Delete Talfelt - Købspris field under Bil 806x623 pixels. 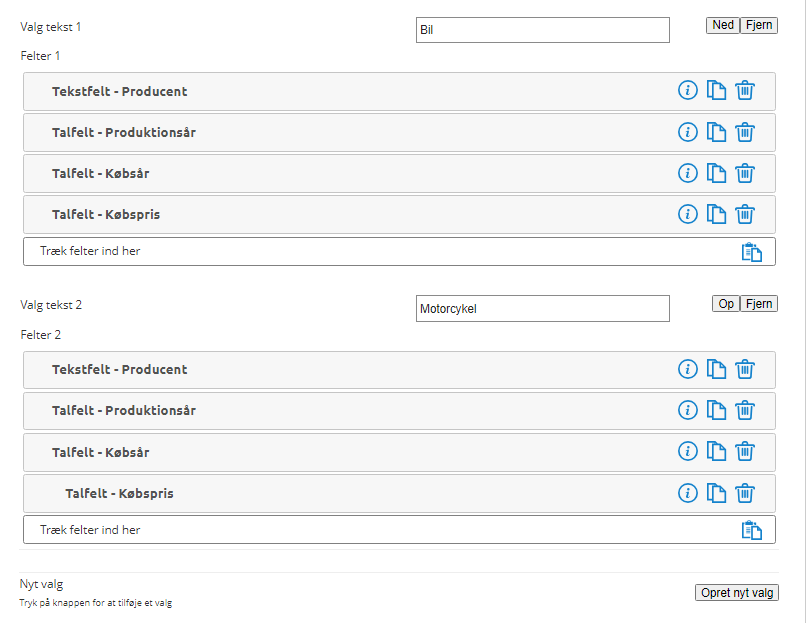tap(745, 214)
